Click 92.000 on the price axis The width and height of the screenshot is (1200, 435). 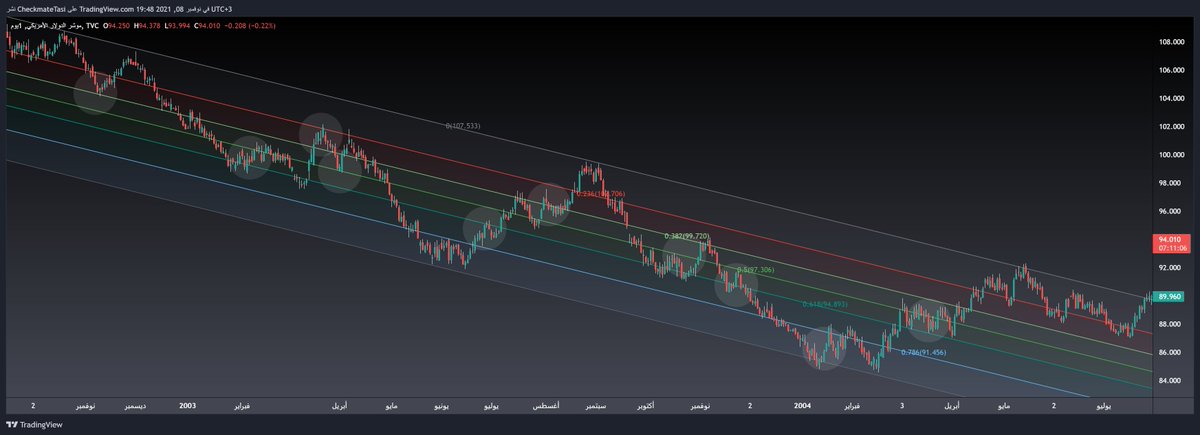tap(1172, 268)
